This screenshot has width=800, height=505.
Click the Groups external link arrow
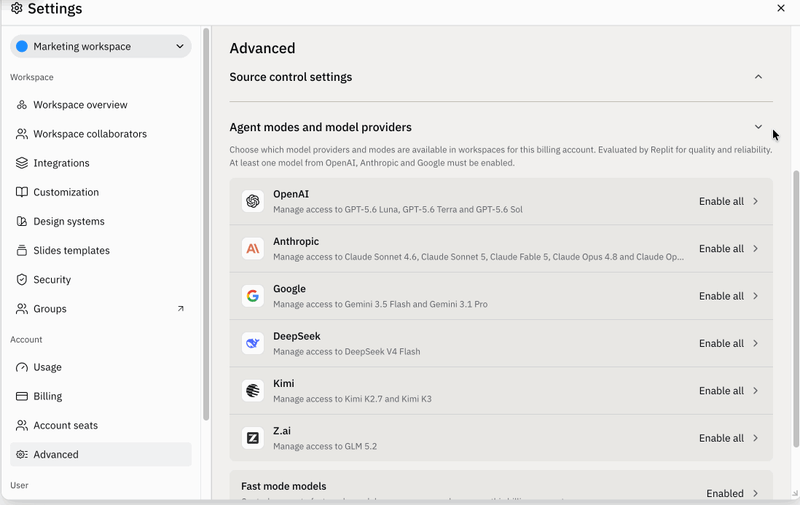click(x=181, y=309)
